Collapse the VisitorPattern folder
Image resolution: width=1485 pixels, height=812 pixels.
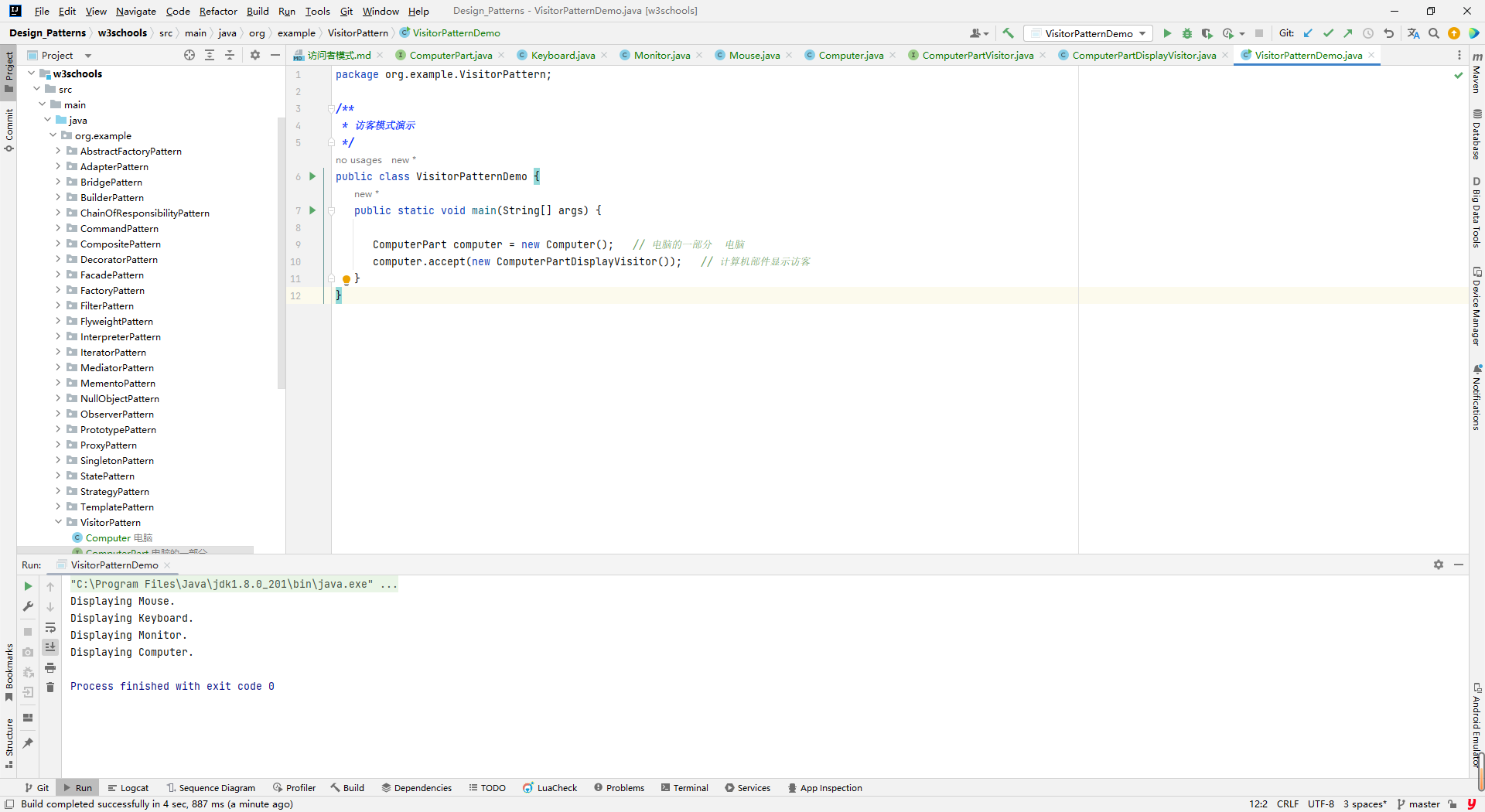[58, 522]
